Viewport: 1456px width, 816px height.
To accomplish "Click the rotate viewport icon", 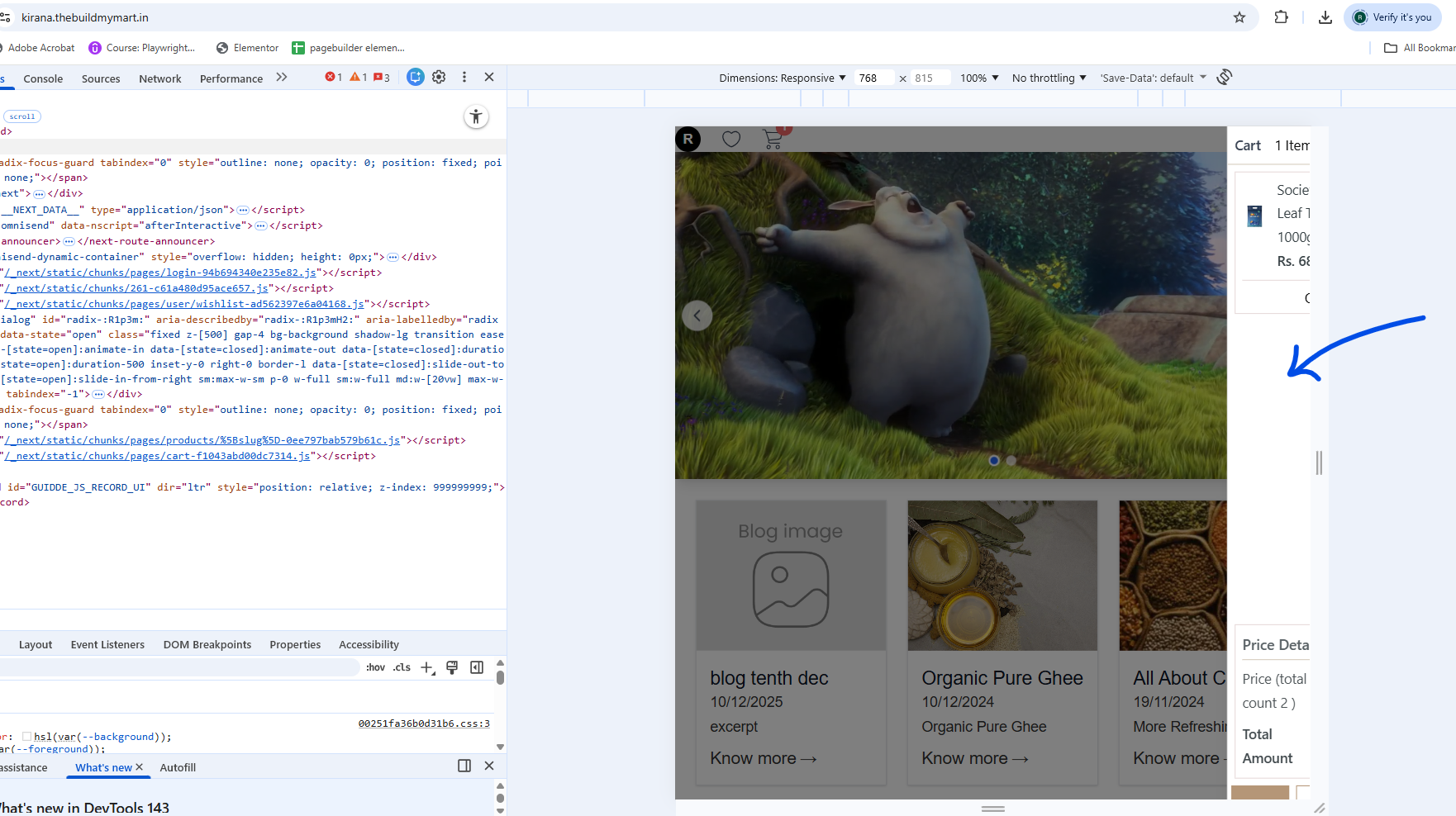I will (1225, 77).
